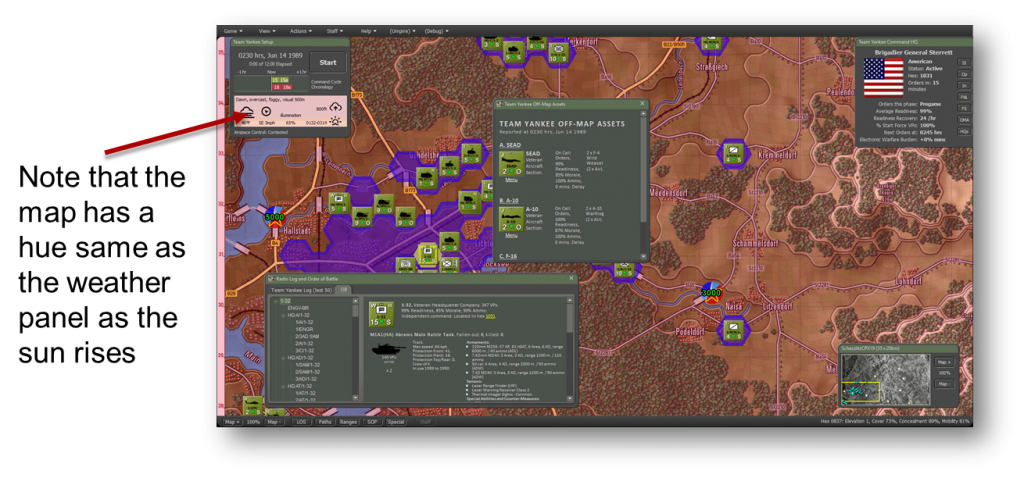The height and width of the screenshot is (478, 1024).
Task: Open the Command Cycle Chronology link
Action: click(x=327, y=84)
